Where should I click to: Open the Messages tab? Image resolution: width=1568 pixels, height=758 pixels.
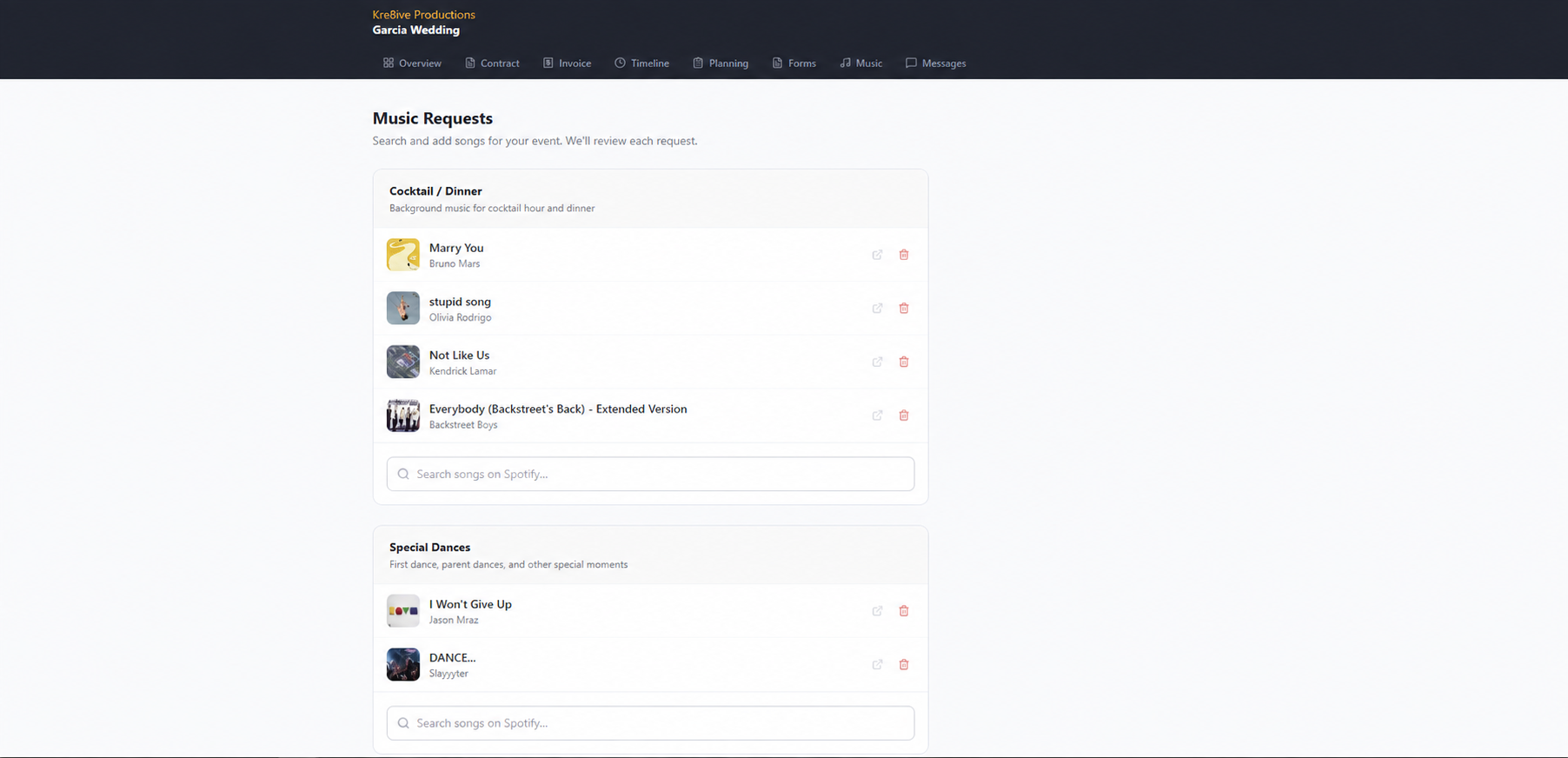(x=935, y=63)
